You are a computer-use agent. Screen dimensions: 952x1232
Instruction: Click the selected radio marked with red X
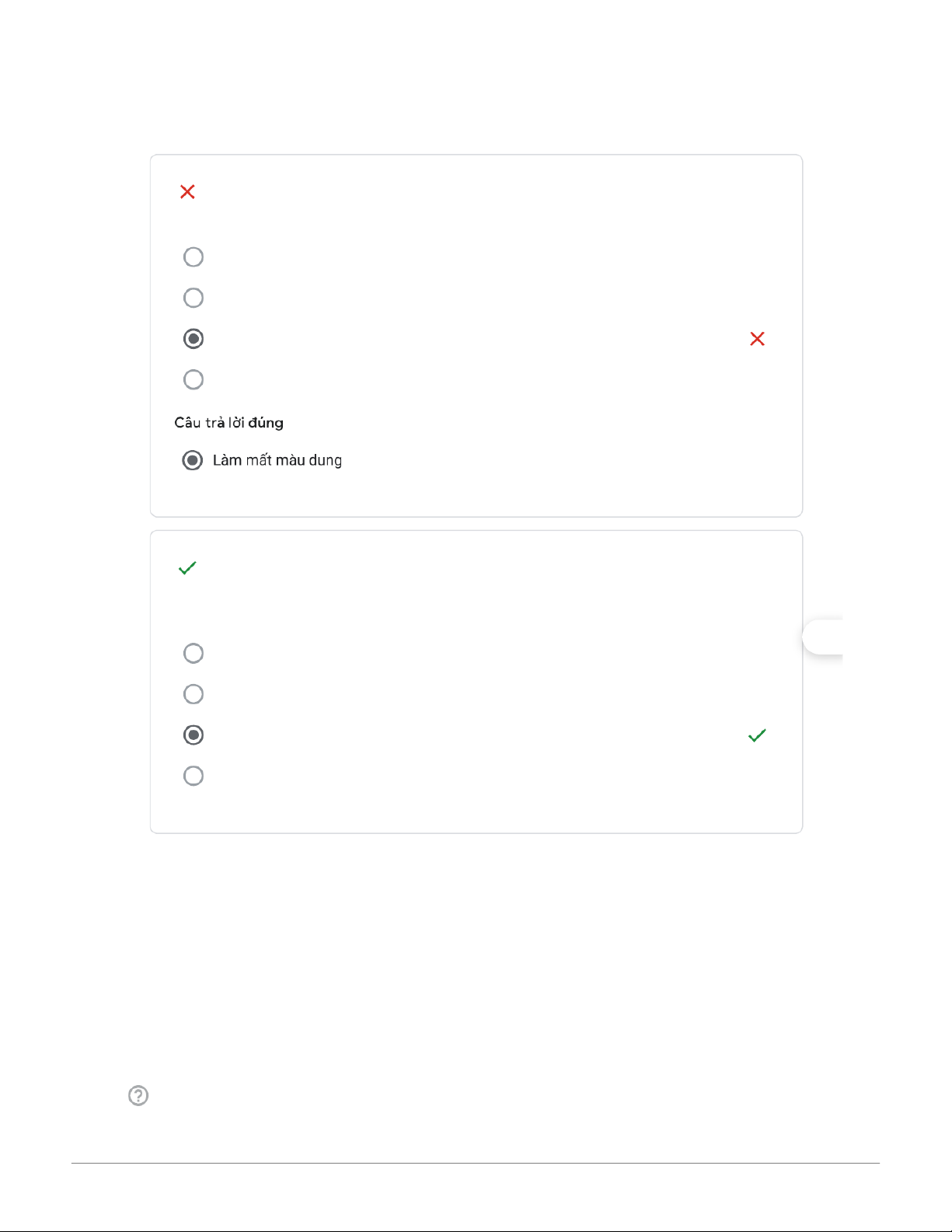(x=194, y=339)
